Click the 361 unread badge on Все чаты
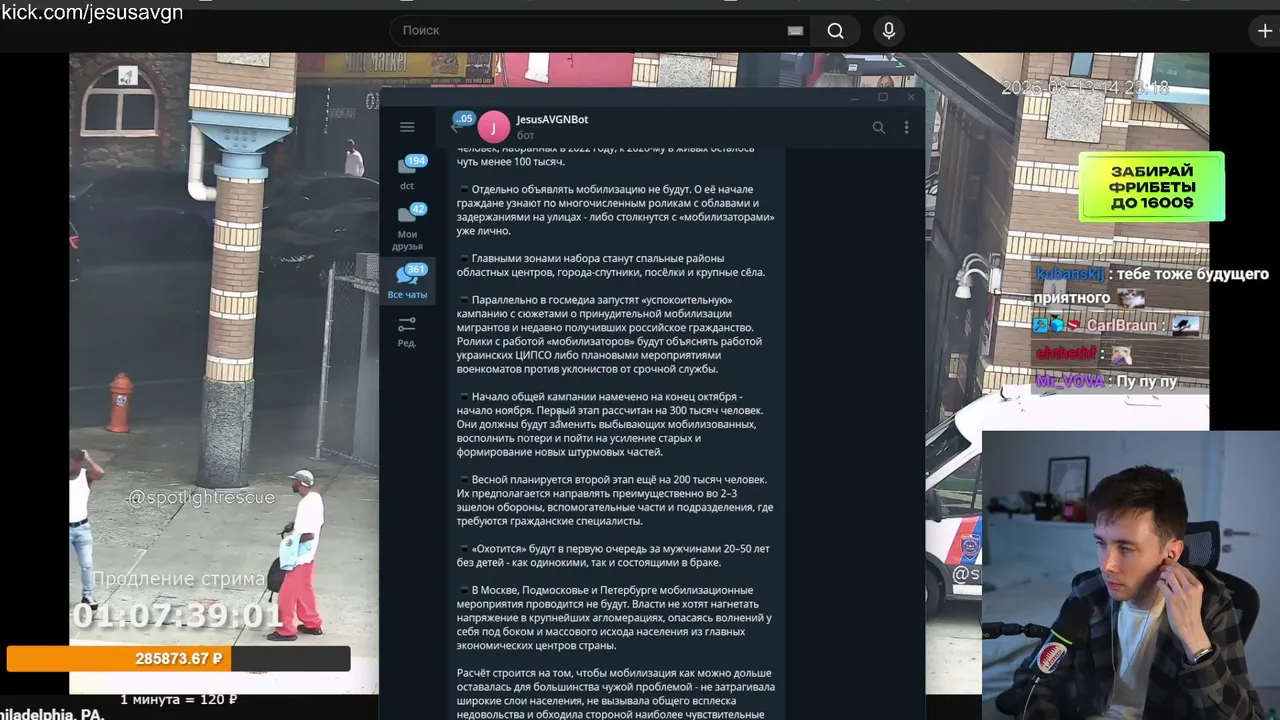 pos(416,269)
